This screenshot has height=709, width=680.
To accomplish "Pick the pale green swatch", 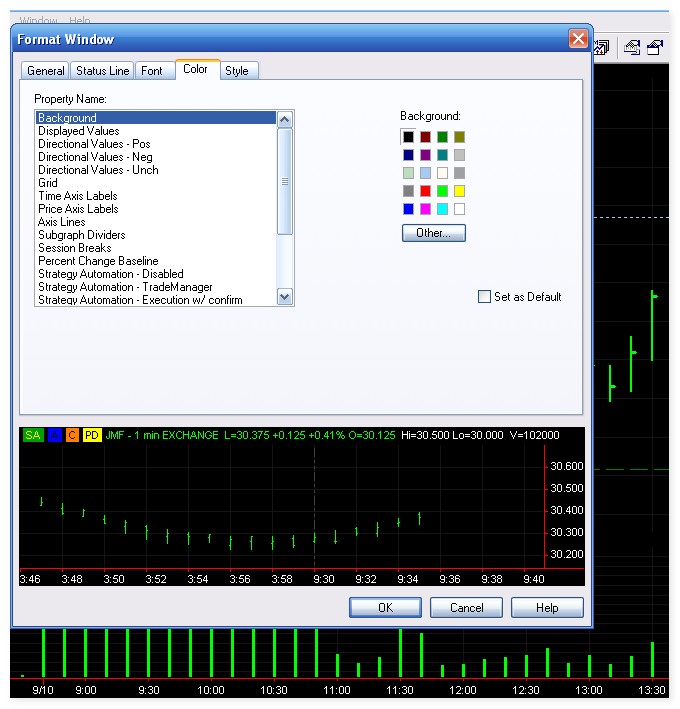I will 408,173.
